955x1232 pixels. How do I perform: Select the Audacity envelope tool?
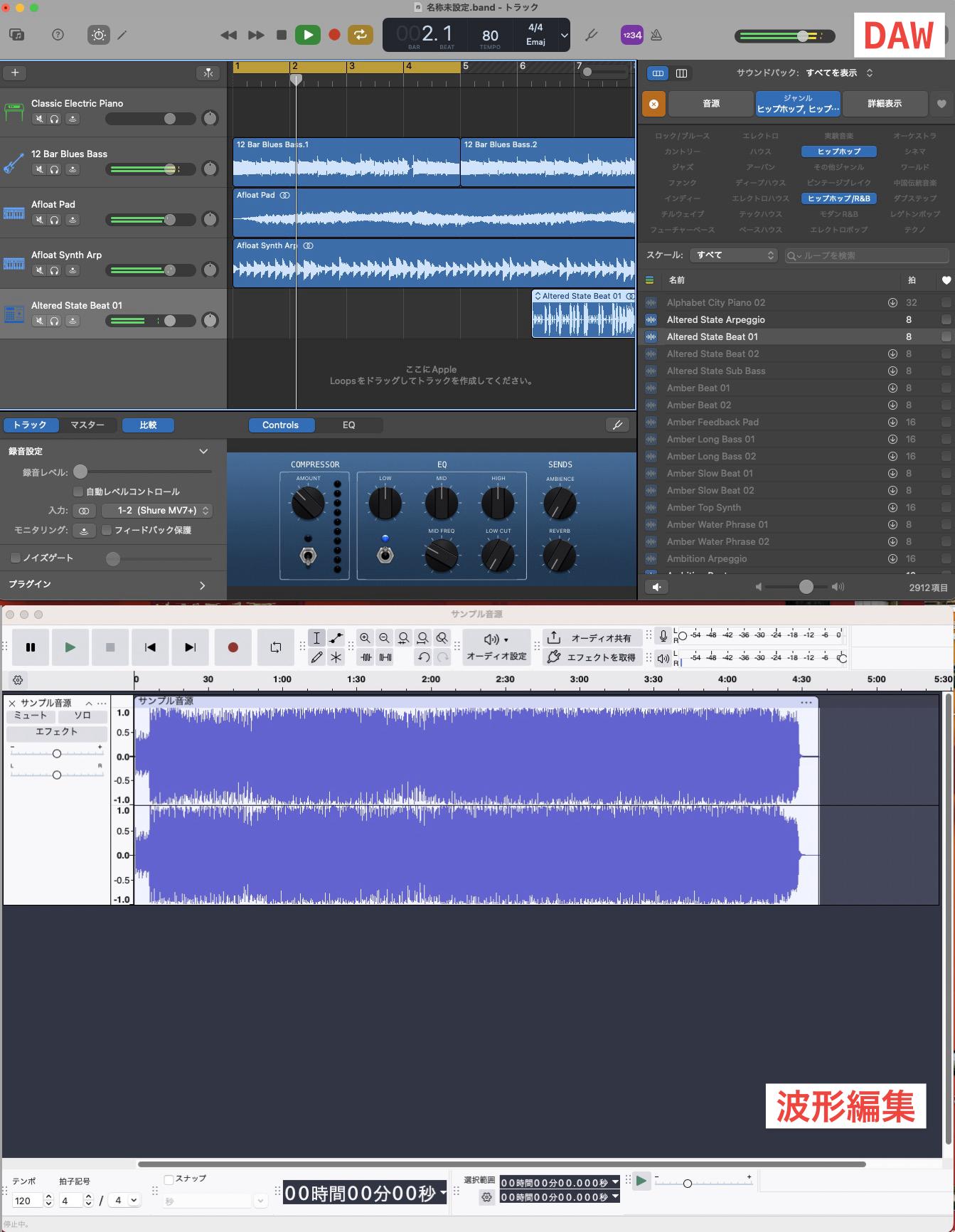point(336,638)
